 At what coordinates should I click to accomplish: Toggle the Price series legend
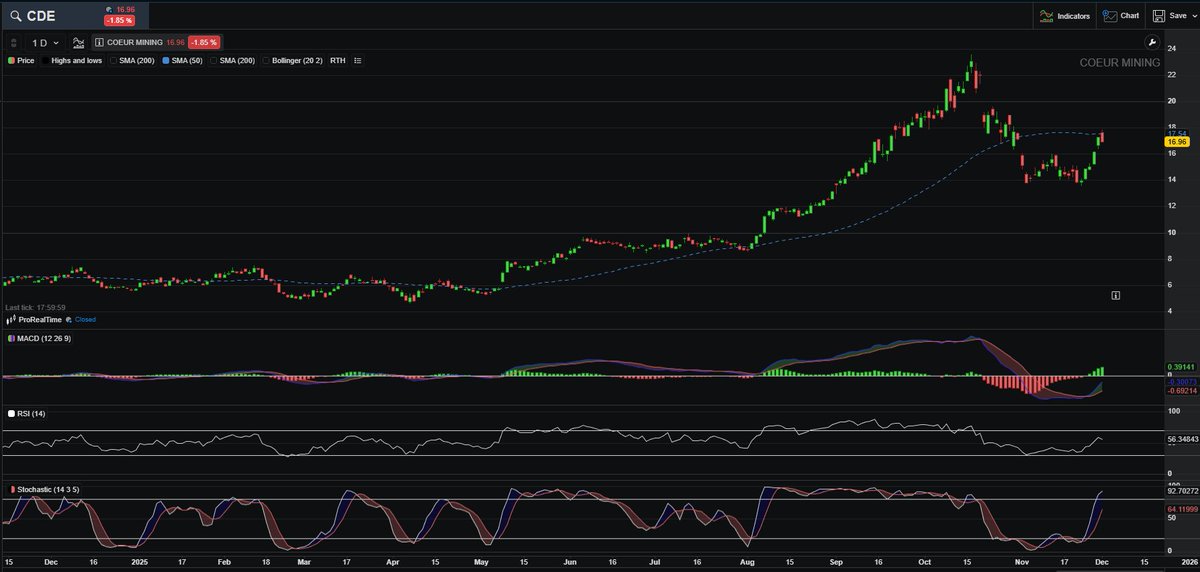(21, 61)
